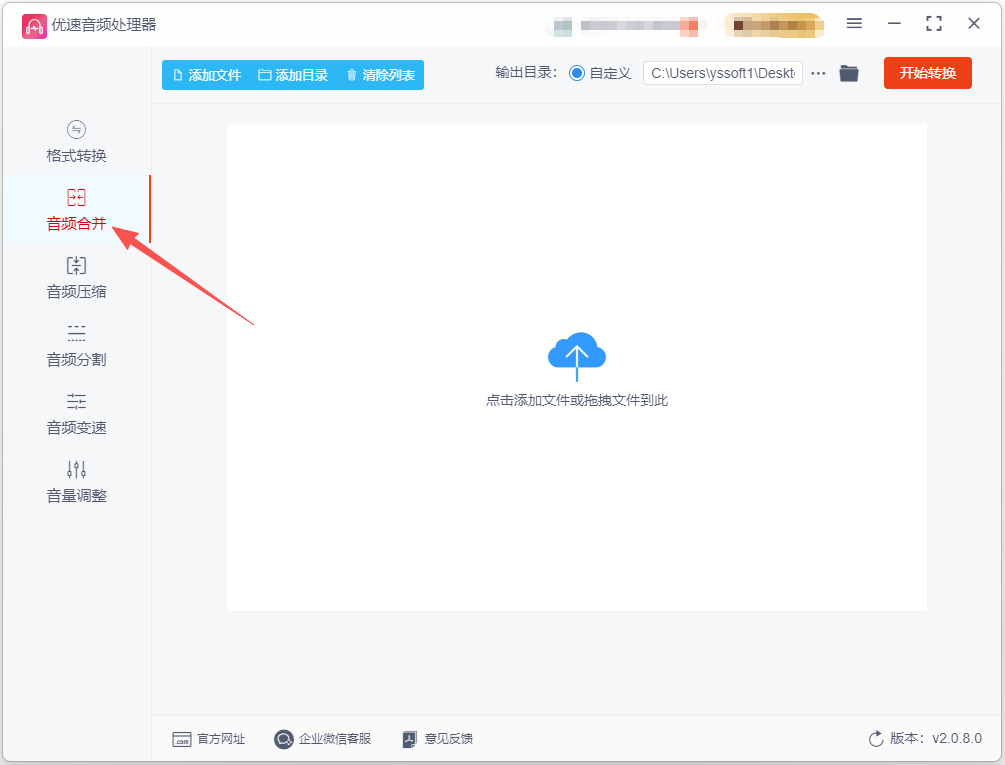The height and width of the screenshot is (765, 1005).
Task: Open the 音频分割 audio split icon
Action: [76, 333]
